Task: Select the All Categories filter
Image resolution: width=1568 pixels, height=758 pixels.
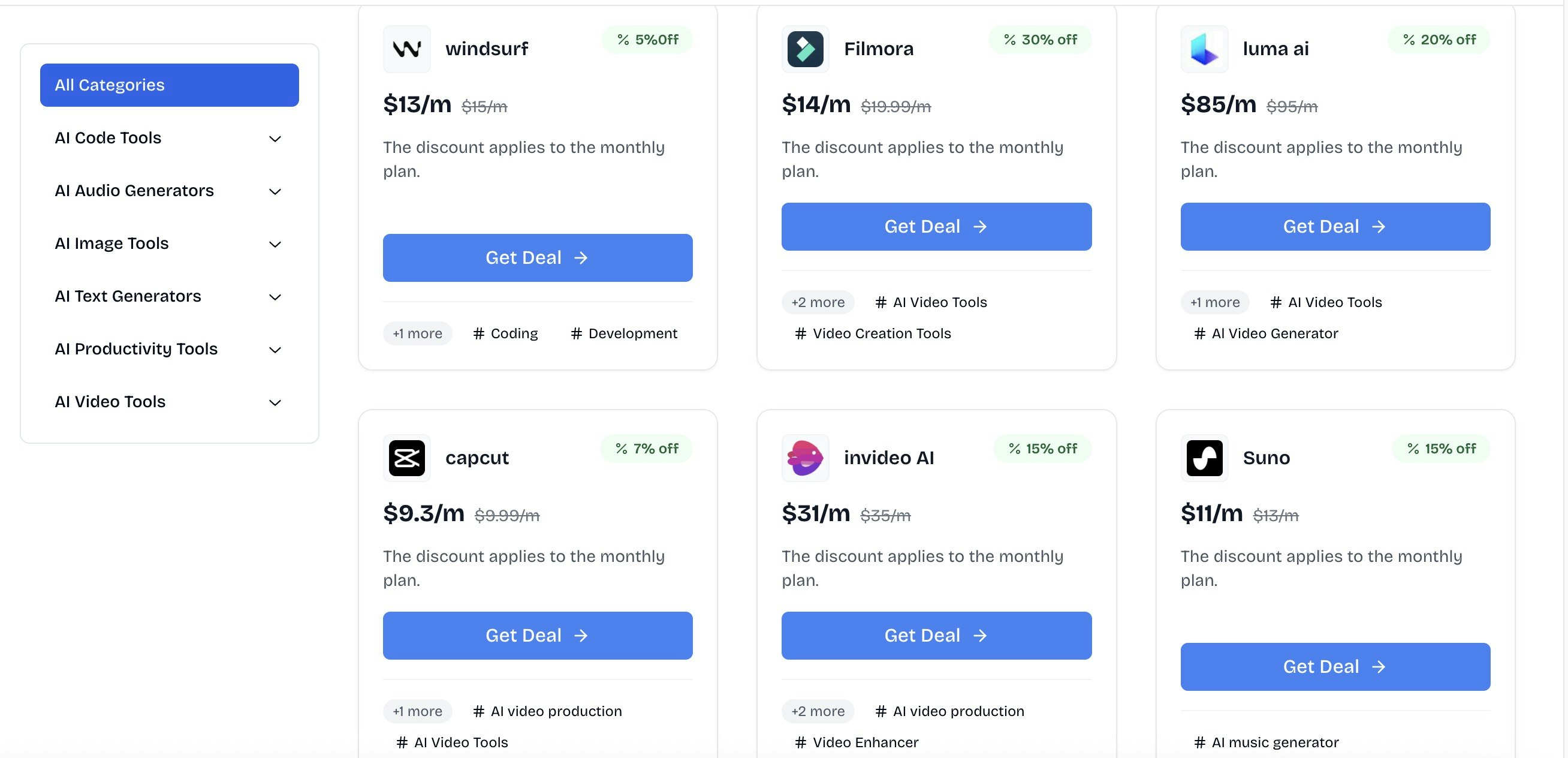Action: coord(169,85)
